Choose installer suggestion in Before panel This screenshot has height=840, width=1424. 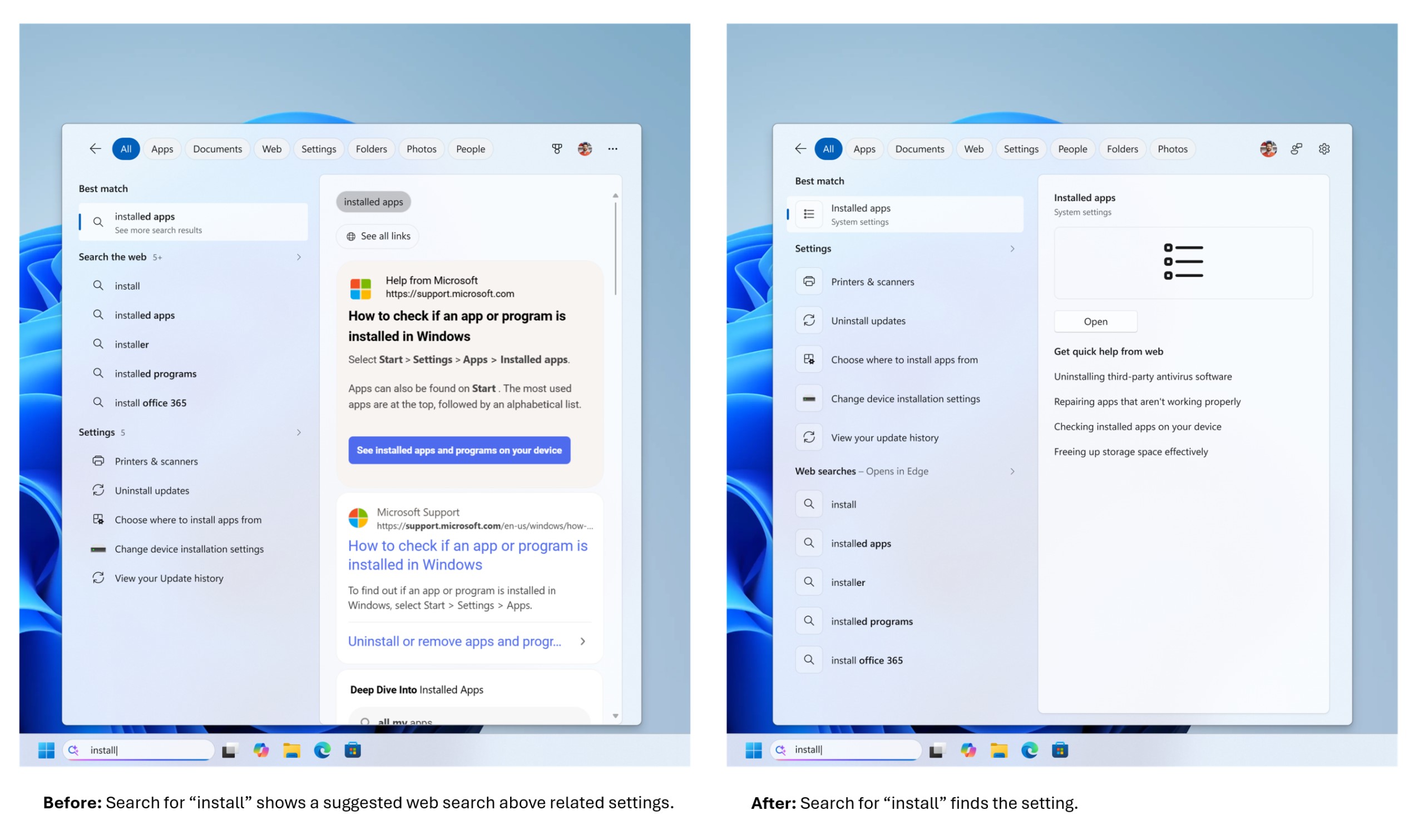click(x=193, y=344)
